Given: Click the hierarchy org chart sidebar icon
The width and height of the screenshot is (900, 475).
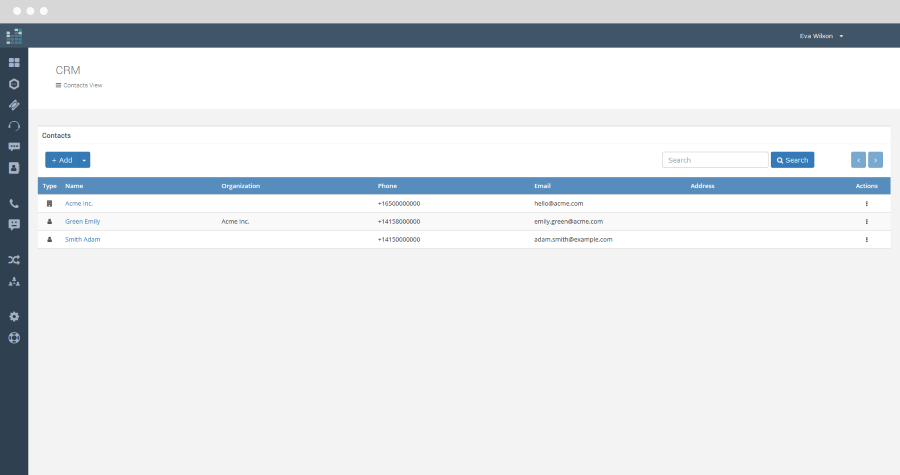Looking at the screenshot, I should [14, 282].
